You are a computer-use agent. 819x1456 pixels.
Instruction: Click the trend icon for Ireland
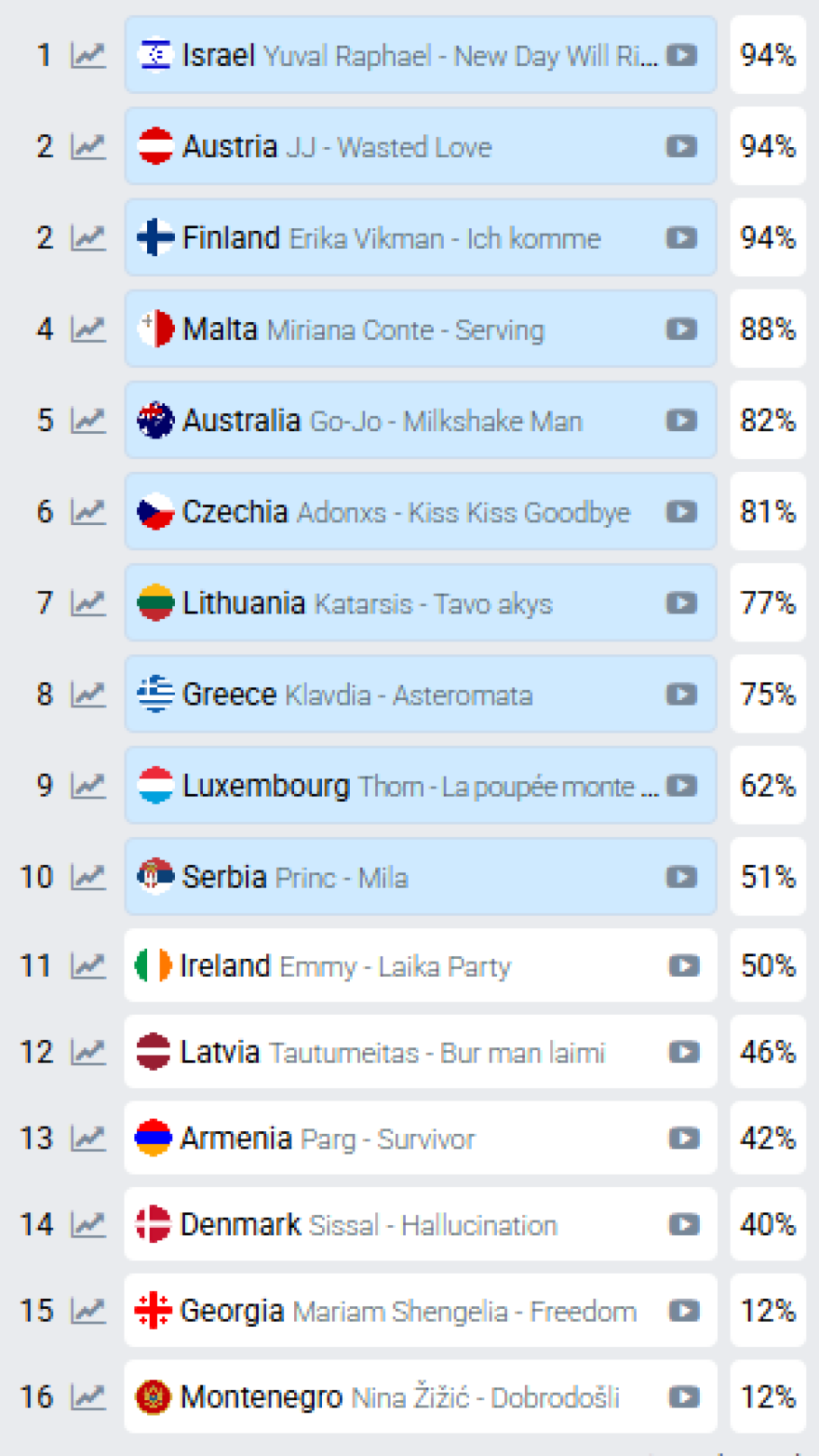pos(88,966)
